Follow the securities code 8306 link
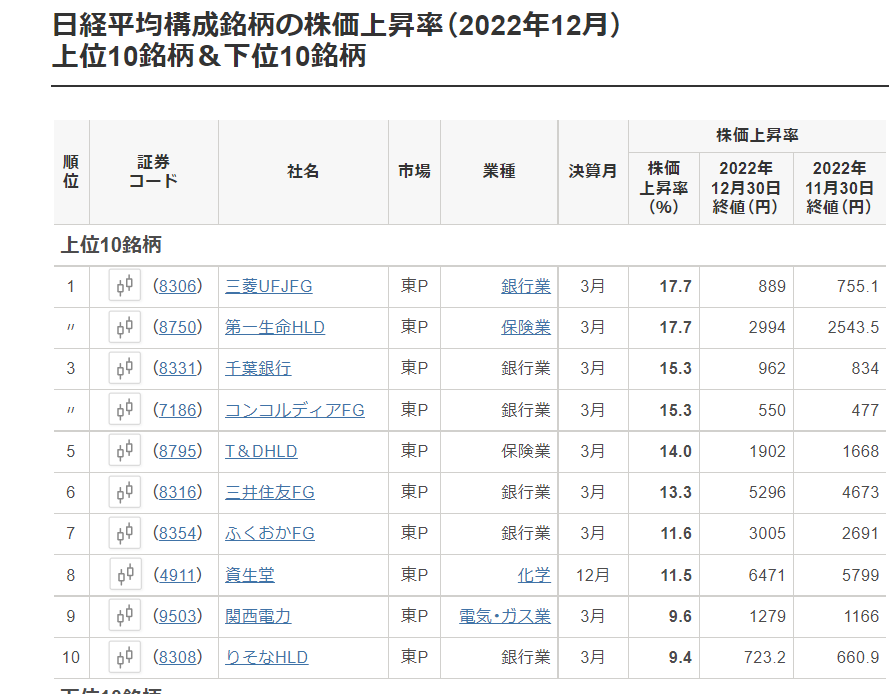Viewport: 896px width, 694px height. coord(177,286)
